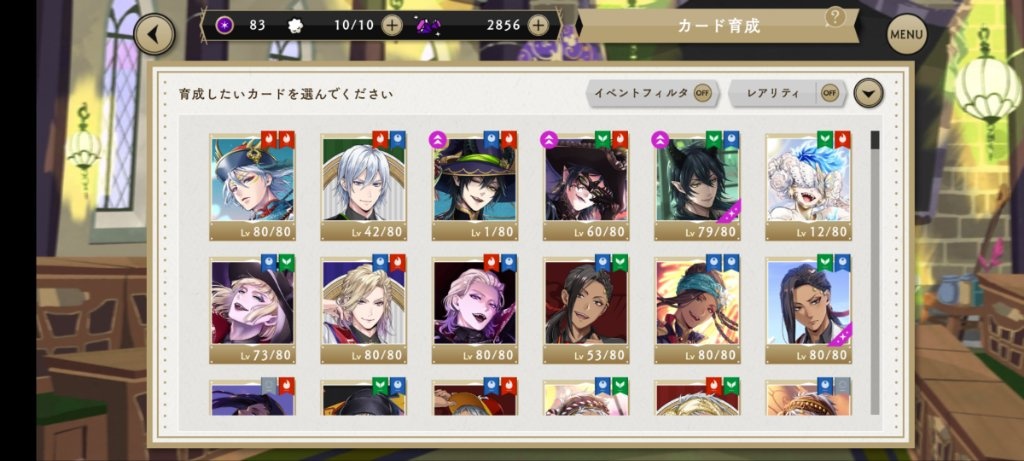The image size is (1024, 461).
Task: Select the card with Lv 12/80
Action: coord(808,187)
